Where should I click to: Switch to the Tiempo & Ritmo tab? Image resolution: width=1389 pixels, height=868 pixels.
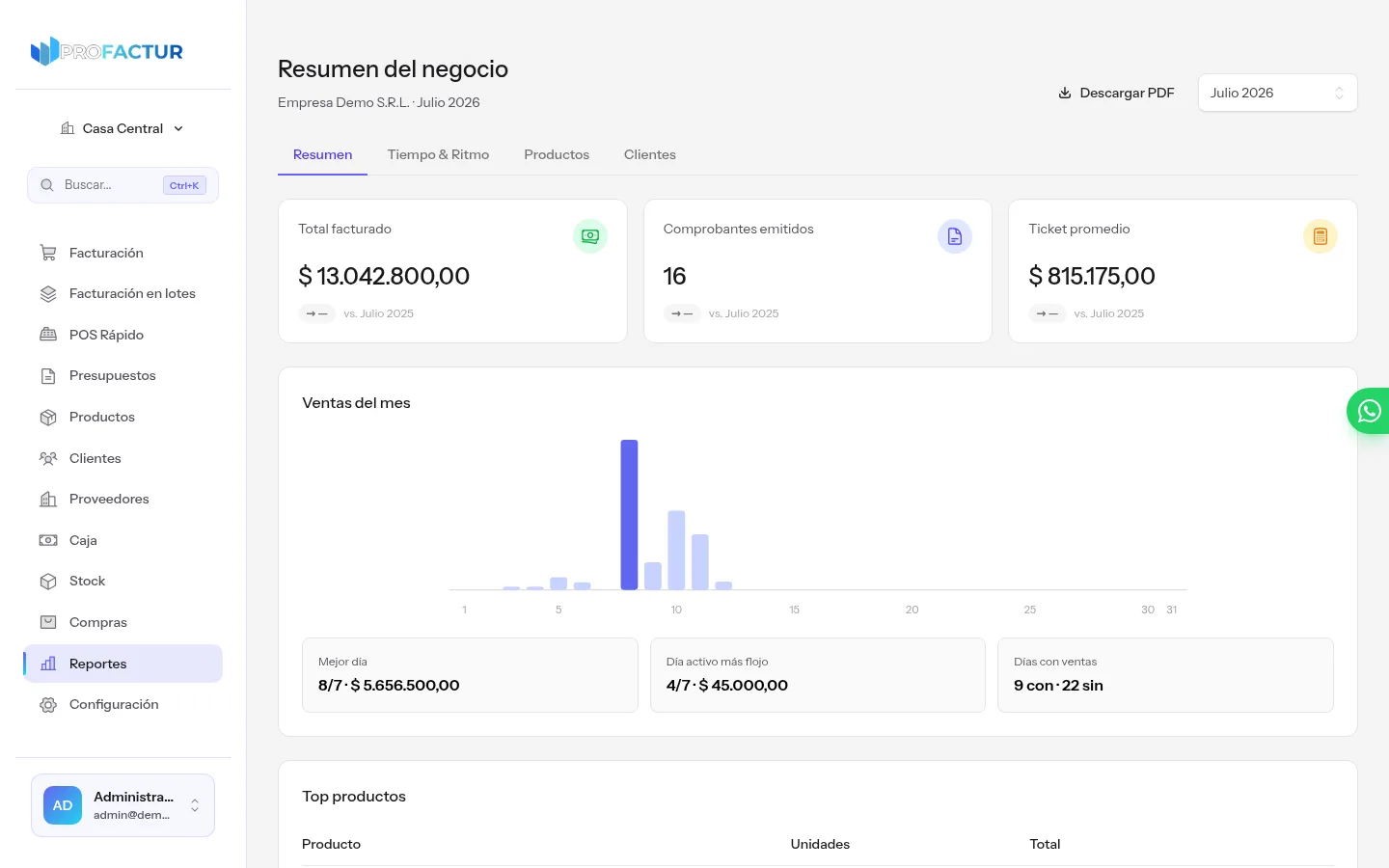tap(438, 154)
